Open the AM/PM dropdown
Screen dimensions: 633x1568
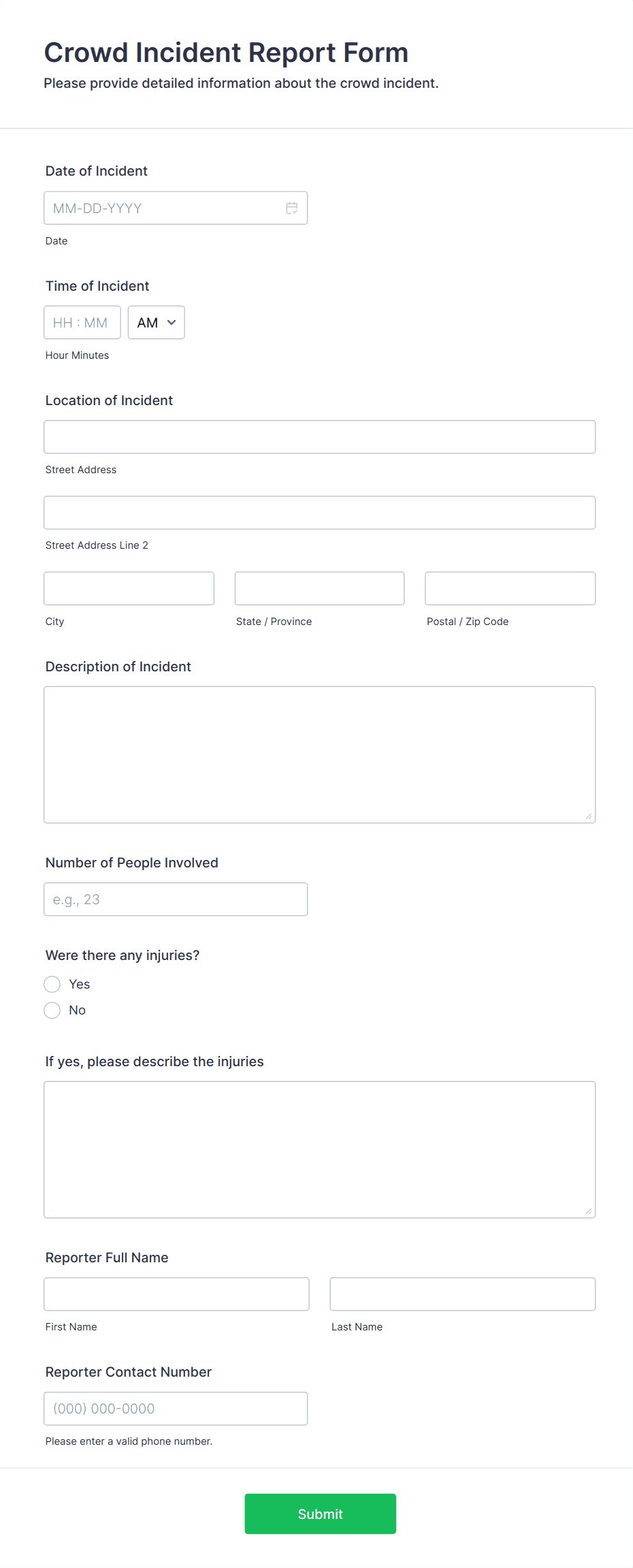coord(156,322)
